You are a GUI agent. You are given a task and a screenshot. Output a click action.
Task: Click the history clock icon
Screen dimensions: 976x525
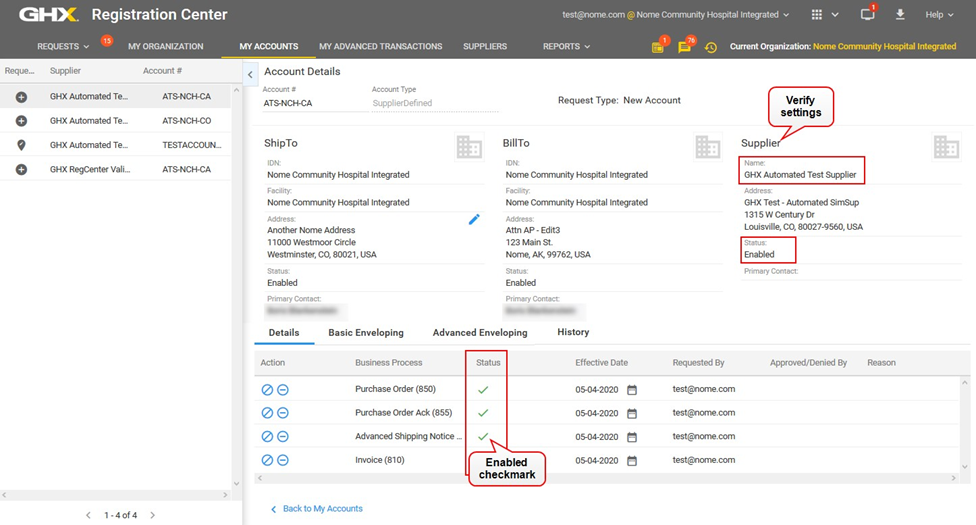click(x=711, y=47)
